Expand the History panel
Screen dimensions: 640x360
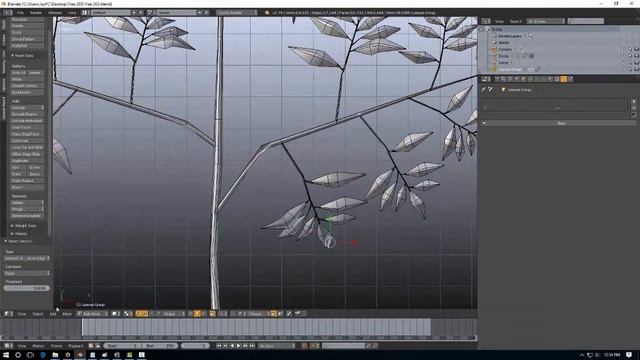pos(19,234)
